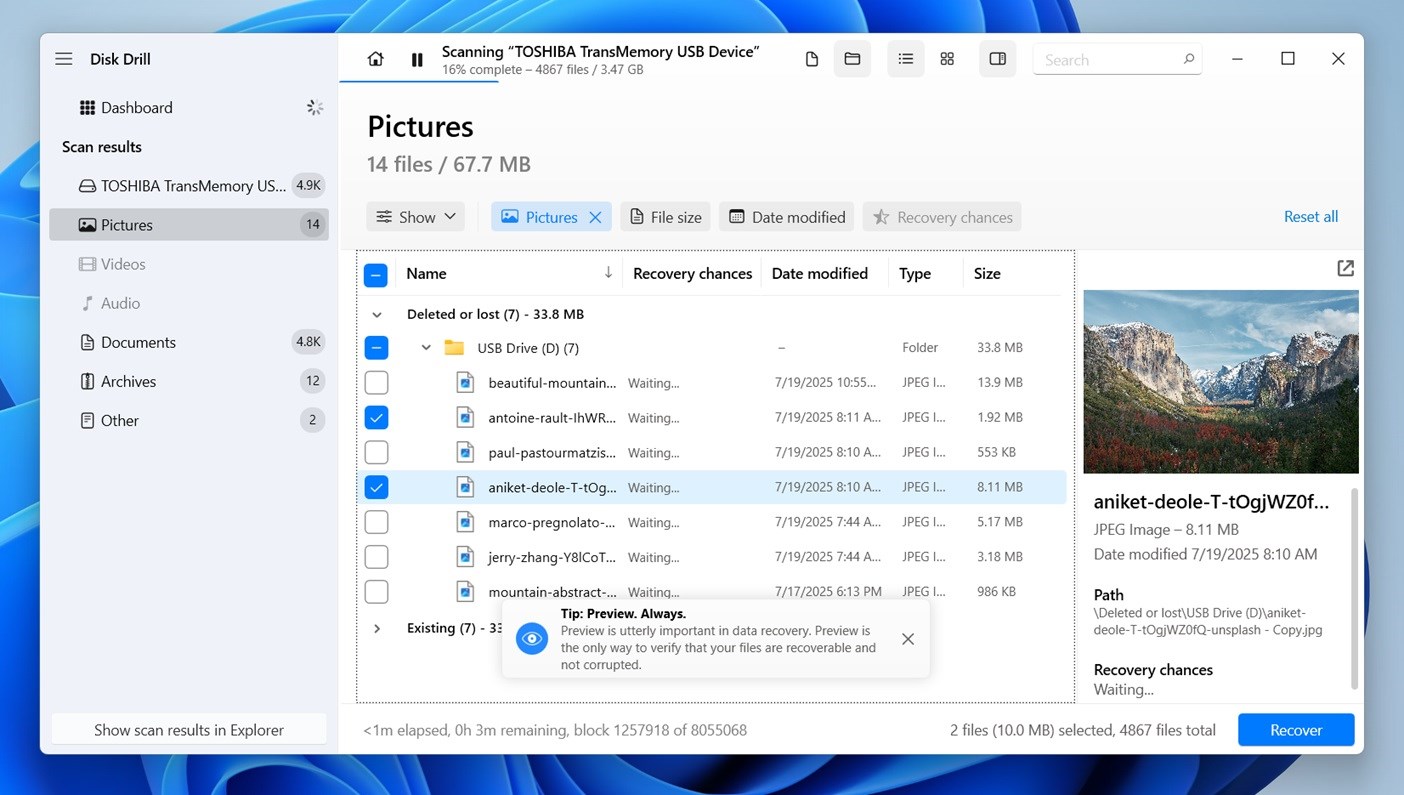Sort by the Type column header

point(915,273)
